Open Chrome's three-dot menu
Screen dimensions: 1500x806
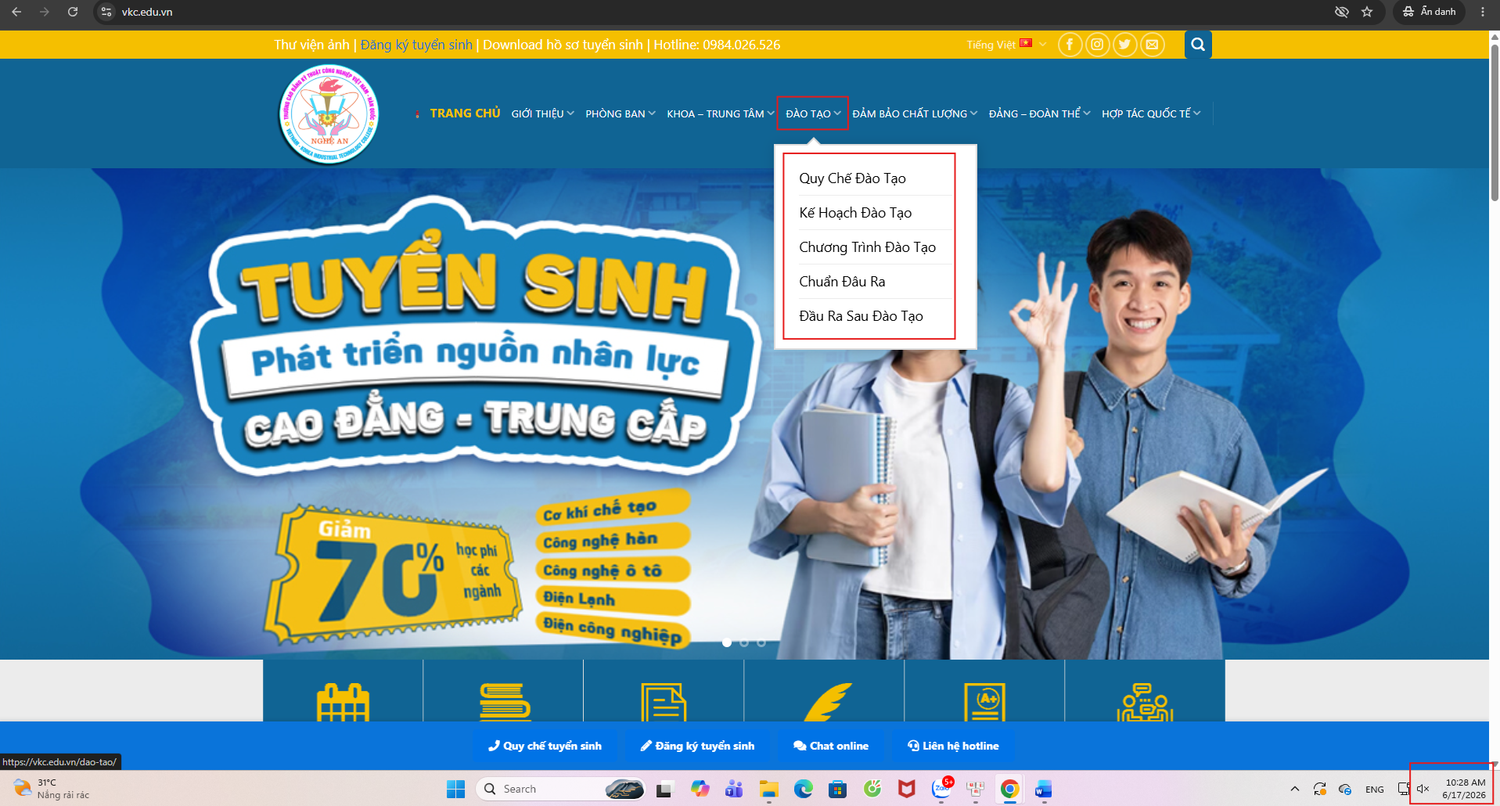pyautogui.click(x=1482, y=12)
